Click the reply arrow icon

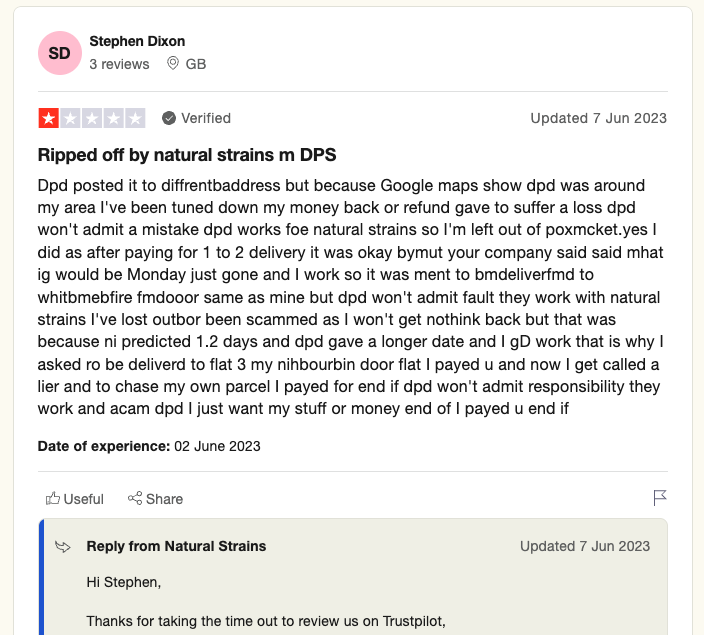click(63, 546)
